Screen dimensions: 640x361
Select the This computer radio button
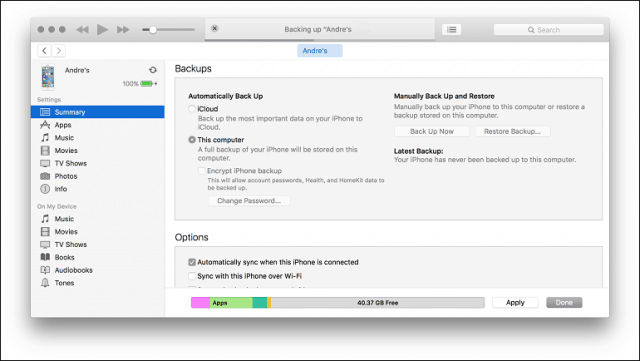click(x=192, y=140)
